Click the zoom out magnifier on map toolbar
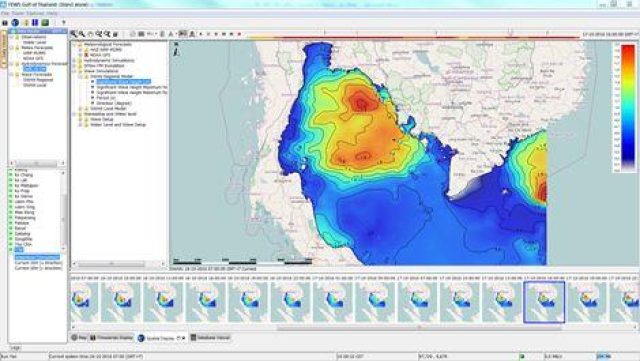640x361 pixels. [x=82, y=34]
